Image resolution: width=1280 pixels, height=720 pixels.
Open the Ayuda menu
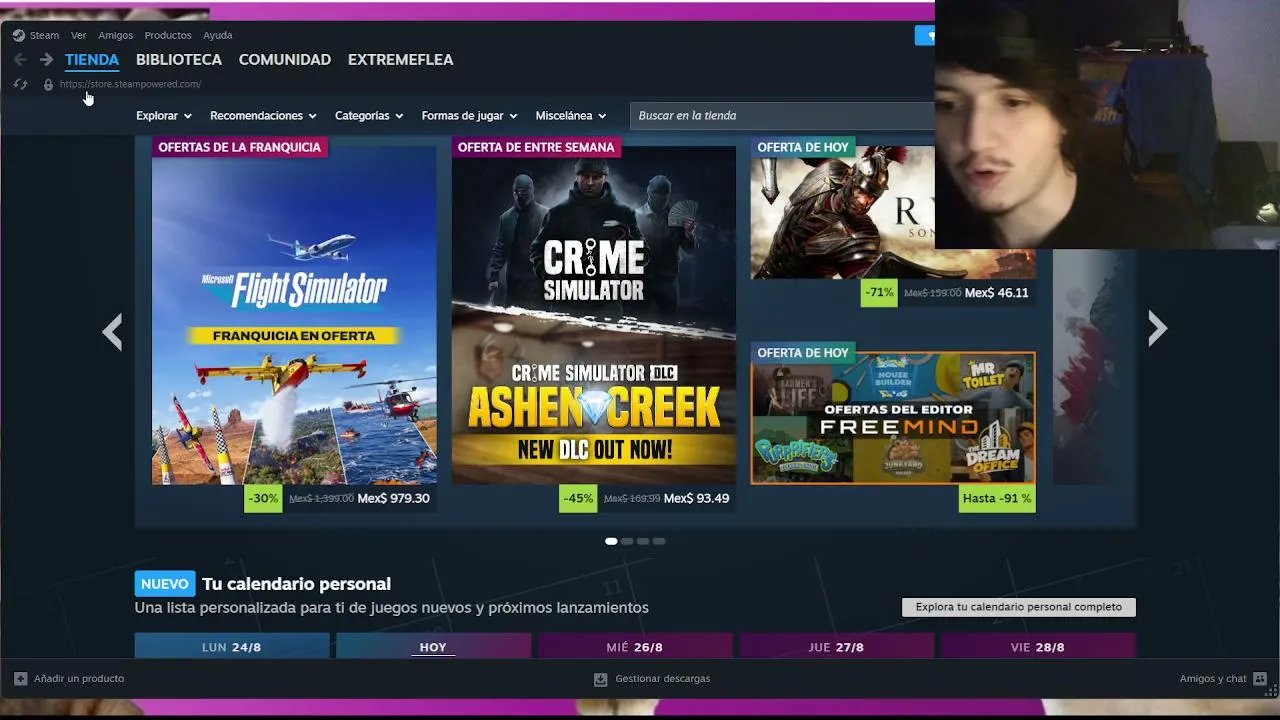pos(217,35)
